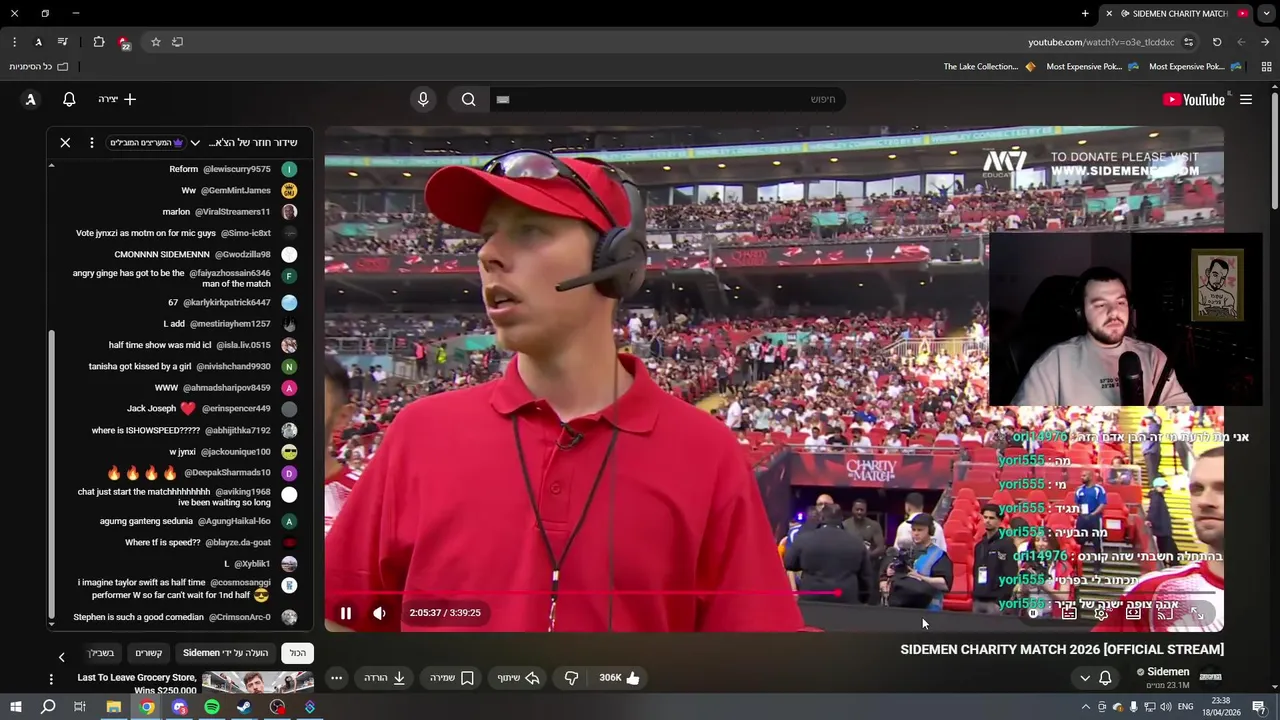Go to the YouTube home logo
Screen dimensions: 1280x720
coord(1194,100)
